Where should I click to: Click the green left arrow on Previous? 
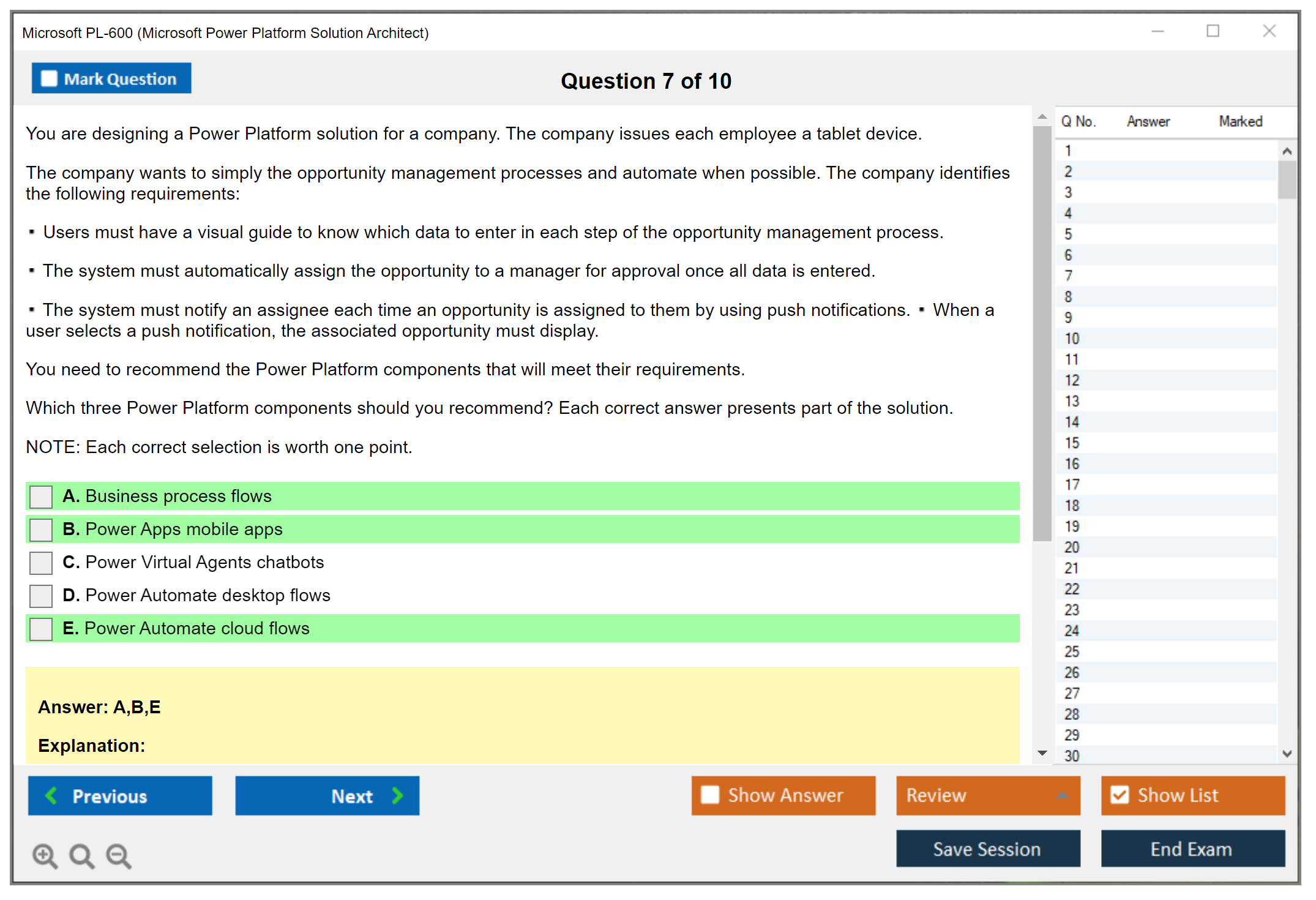click(x=51, y=795)
